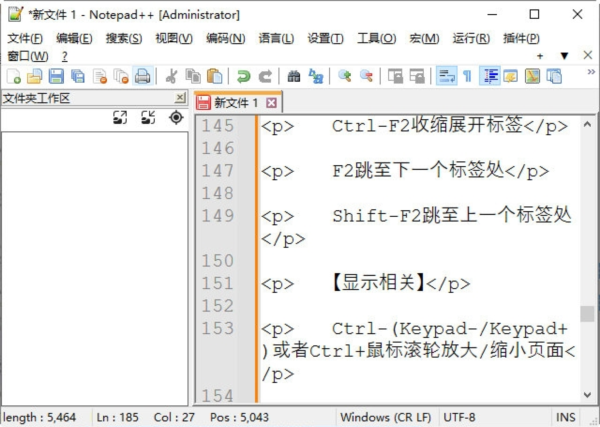Click the editor scrollbar up arrow

click(x=587, y=124)
